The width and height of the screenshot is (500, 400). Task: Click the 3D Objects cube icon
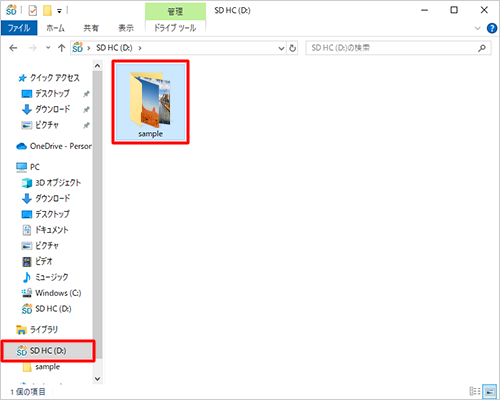point(27,183)
